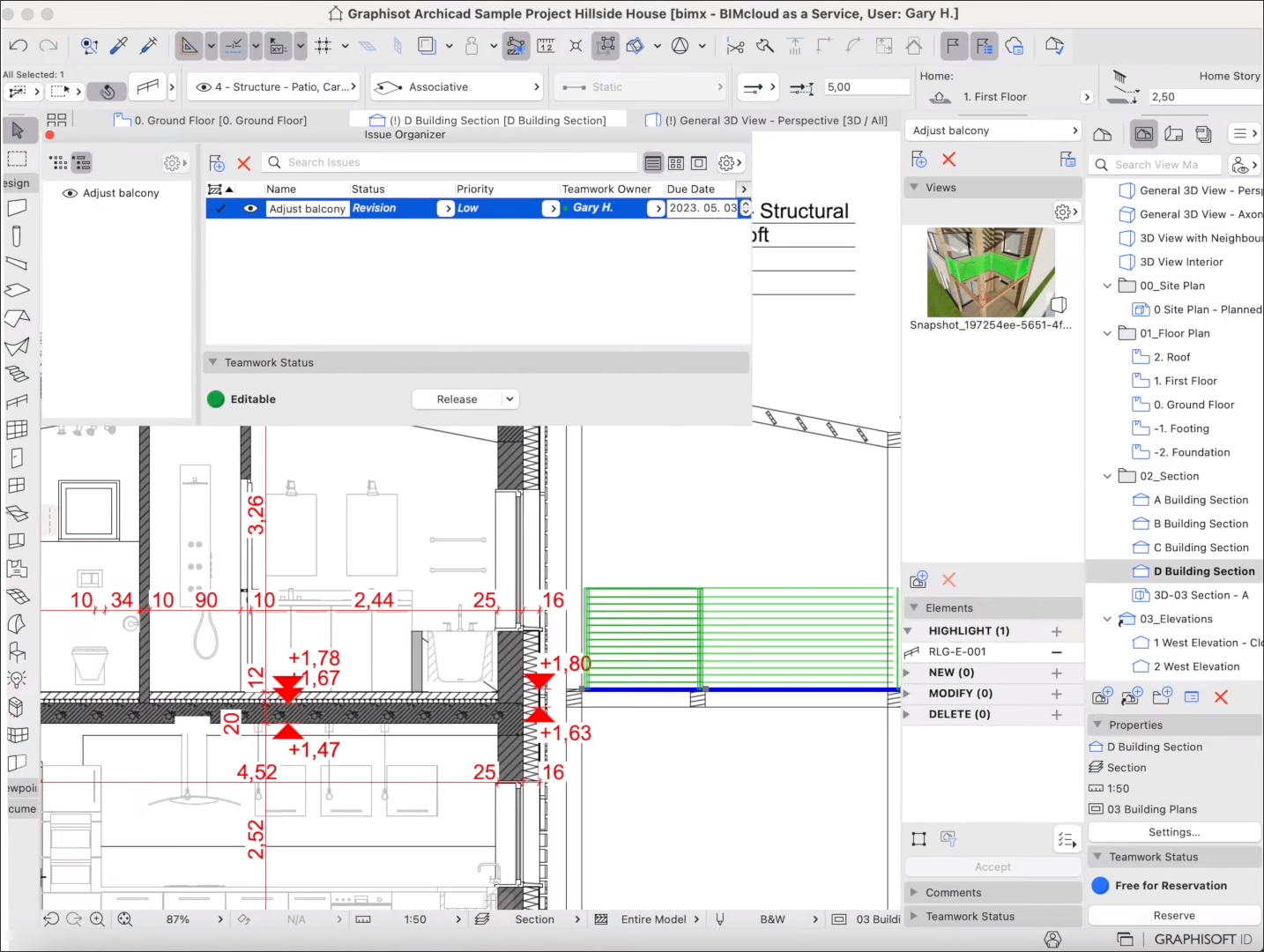1264x952 pixels.
Task: Click the Fit in Window icon in the bottom bar
Action: (125, 919)
